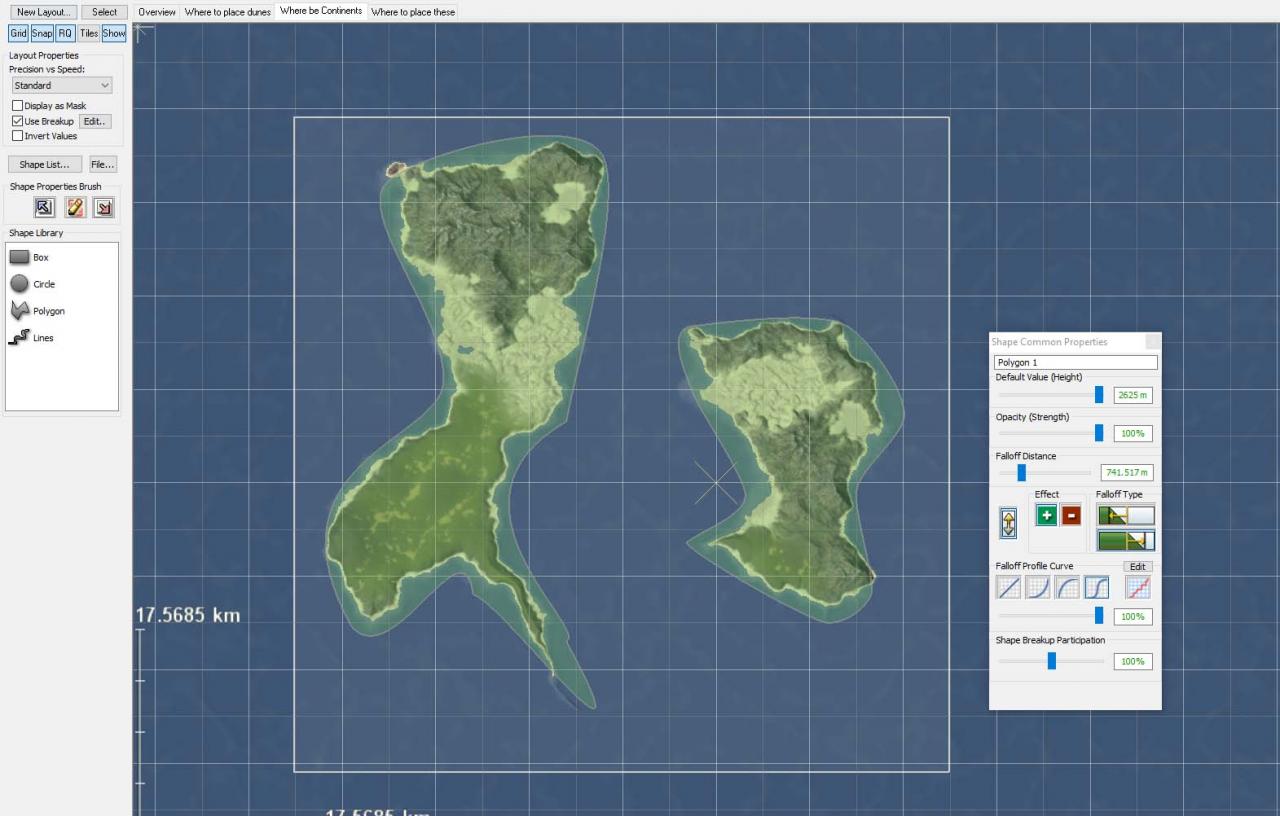Click the Polygon 1 shape name field
Viewport: 1280px width, 816px height.
[x=1075, y=362]
